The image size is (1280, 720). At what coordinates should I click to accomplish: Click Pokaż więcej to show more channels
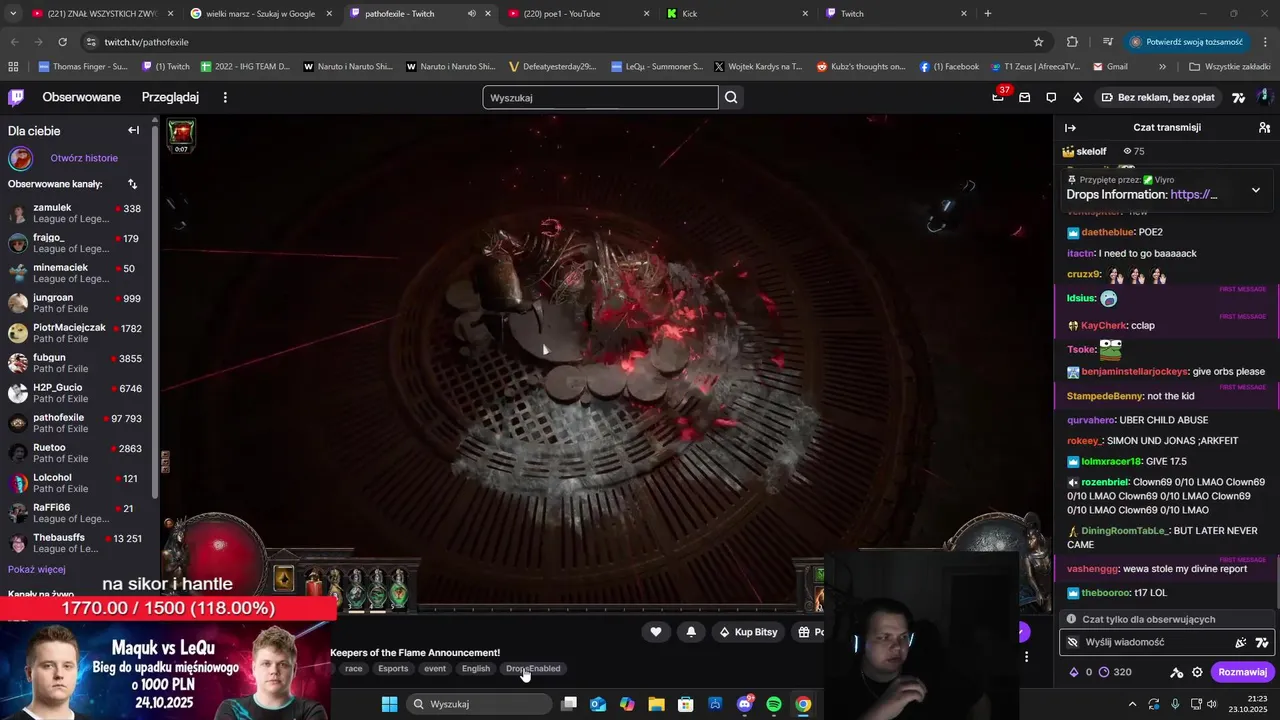(36, 569)
